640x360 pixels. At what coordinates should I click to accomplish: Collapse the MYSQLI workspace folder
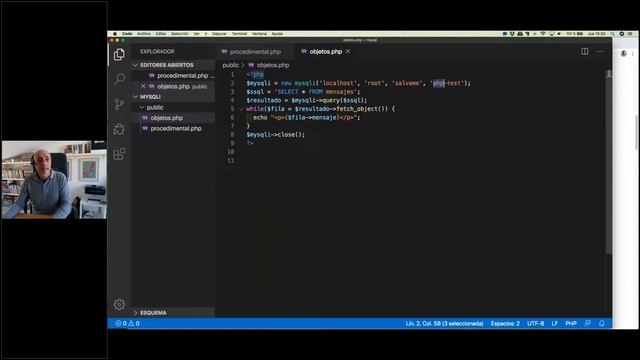(x=173, y=97)
